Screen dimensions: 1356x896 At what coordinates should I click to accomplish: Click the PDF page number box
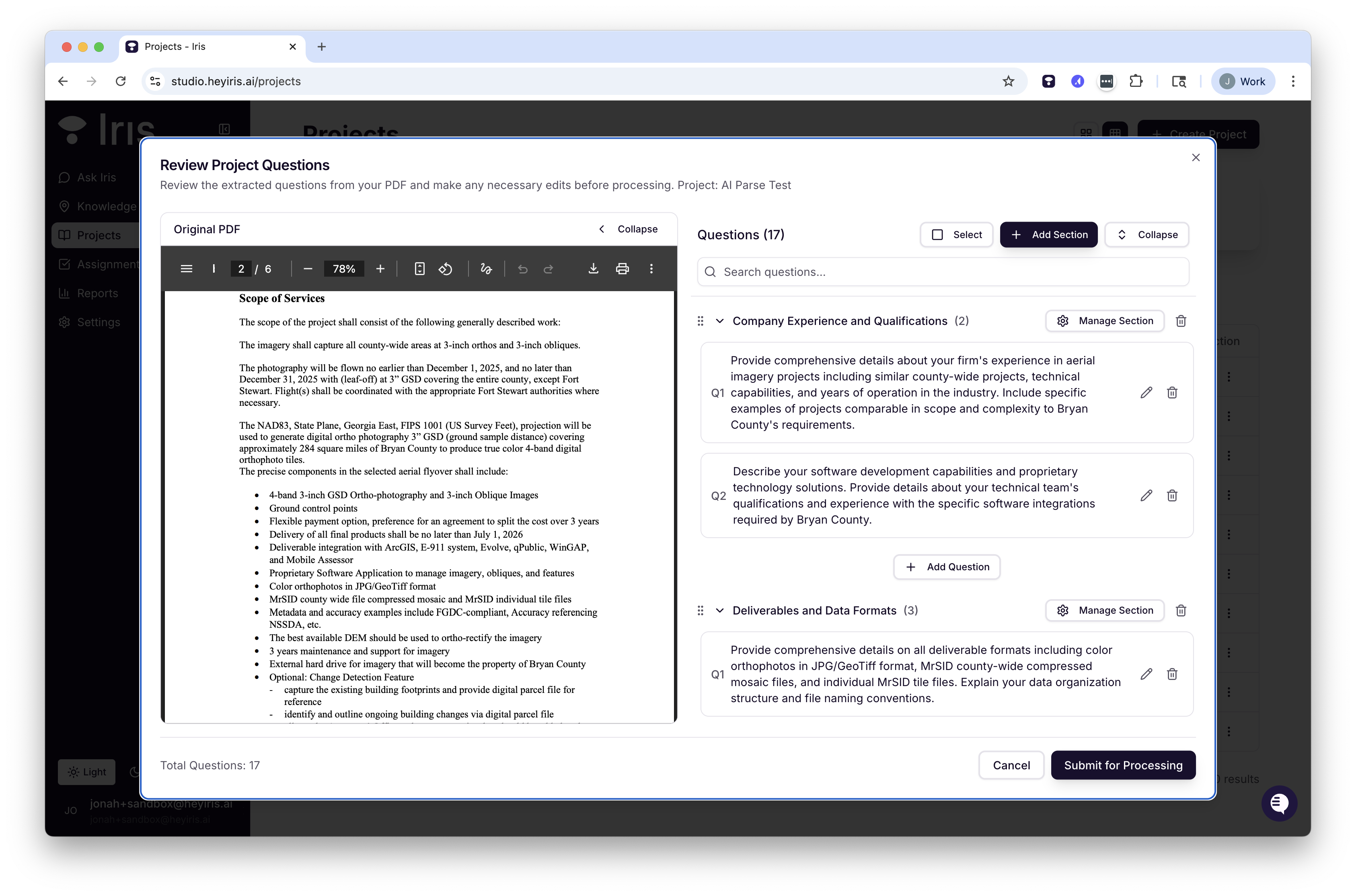pos(240,269)
